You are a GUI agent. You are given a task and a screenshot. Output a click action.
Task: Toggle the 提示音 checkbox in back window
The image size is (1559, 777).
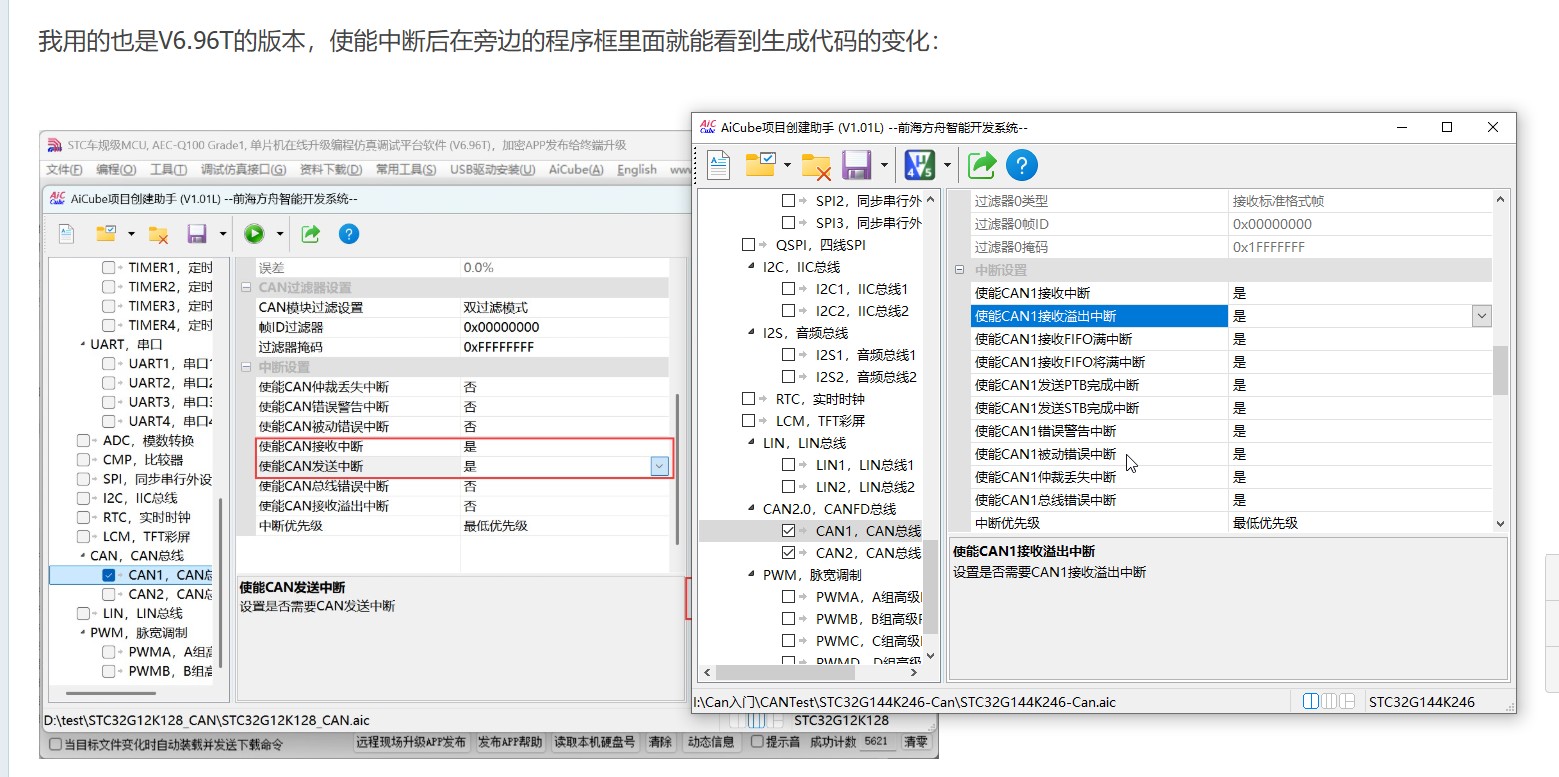757,742
